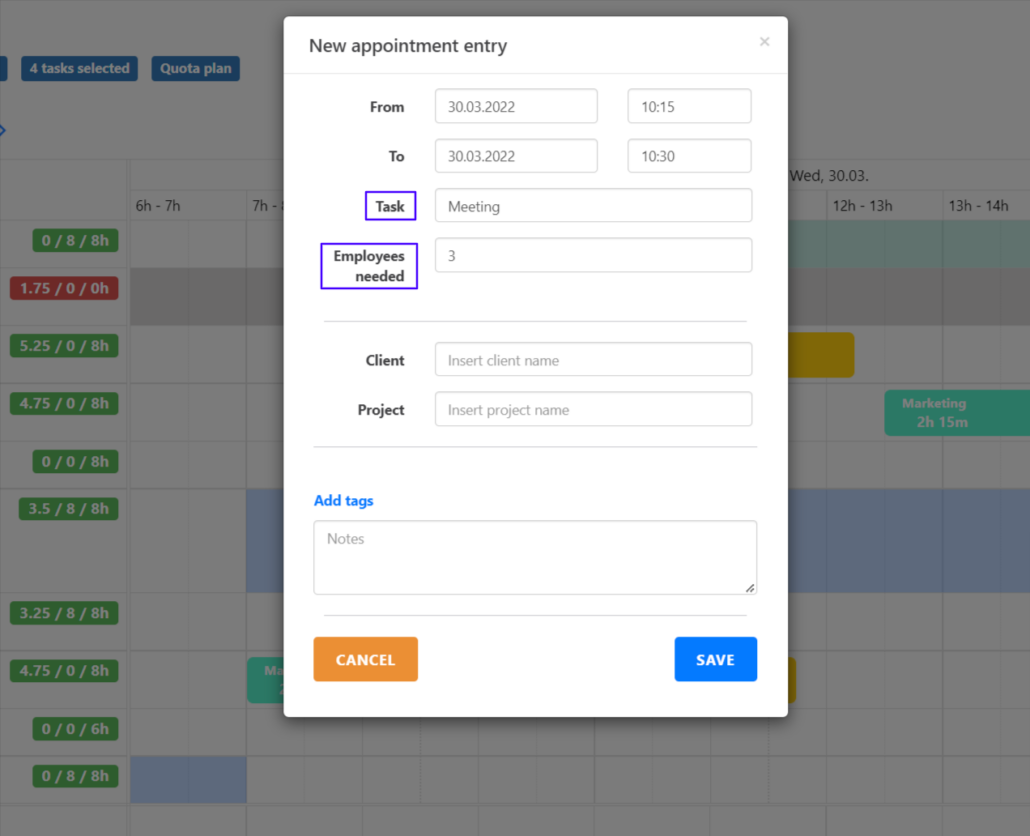Click the From date field
The width and height of the screenshot is (1030, 836).
click(516, 106)
